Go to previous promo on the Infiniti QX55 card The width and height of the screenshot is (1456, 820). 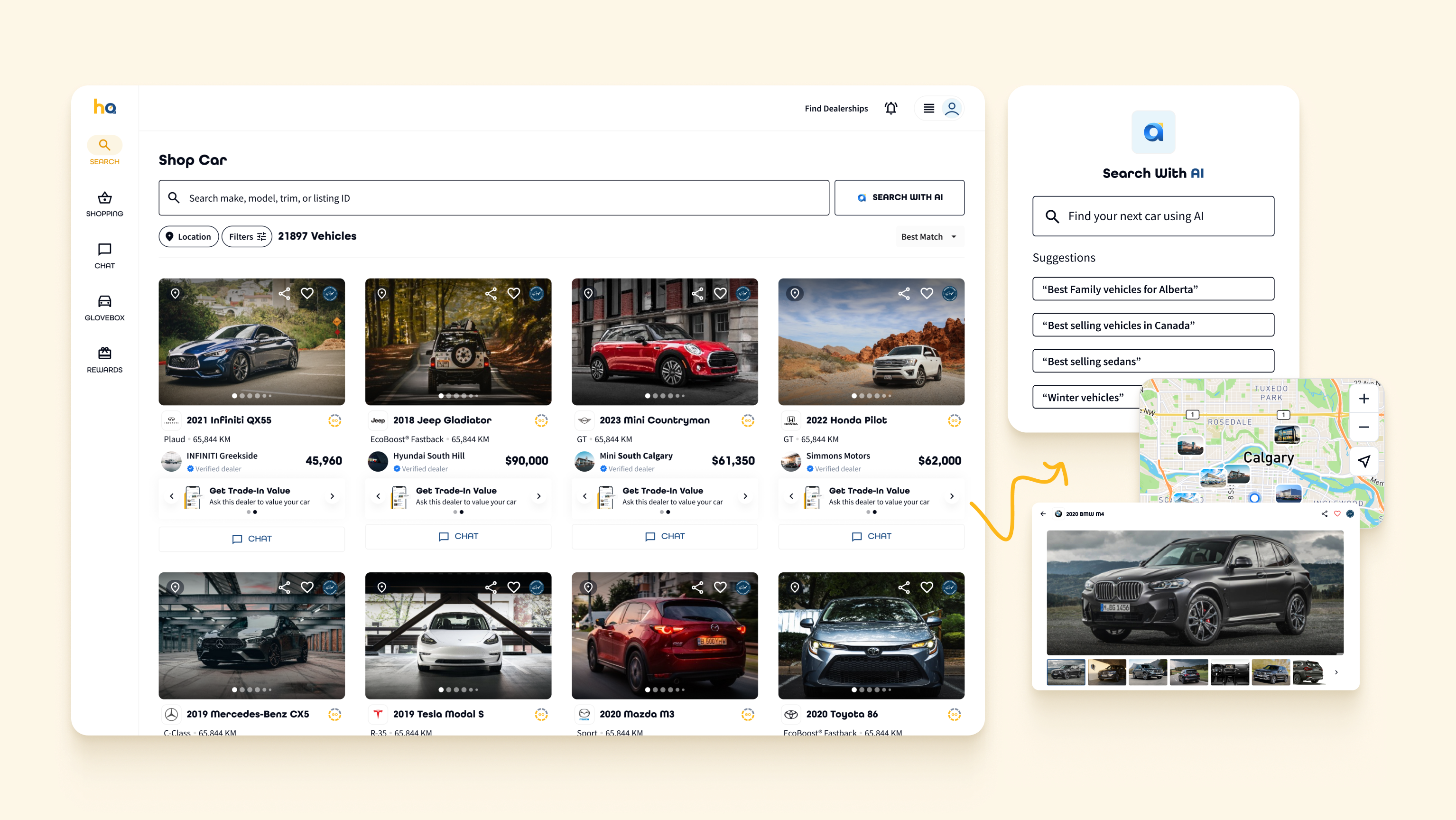(x=172, y=496)
